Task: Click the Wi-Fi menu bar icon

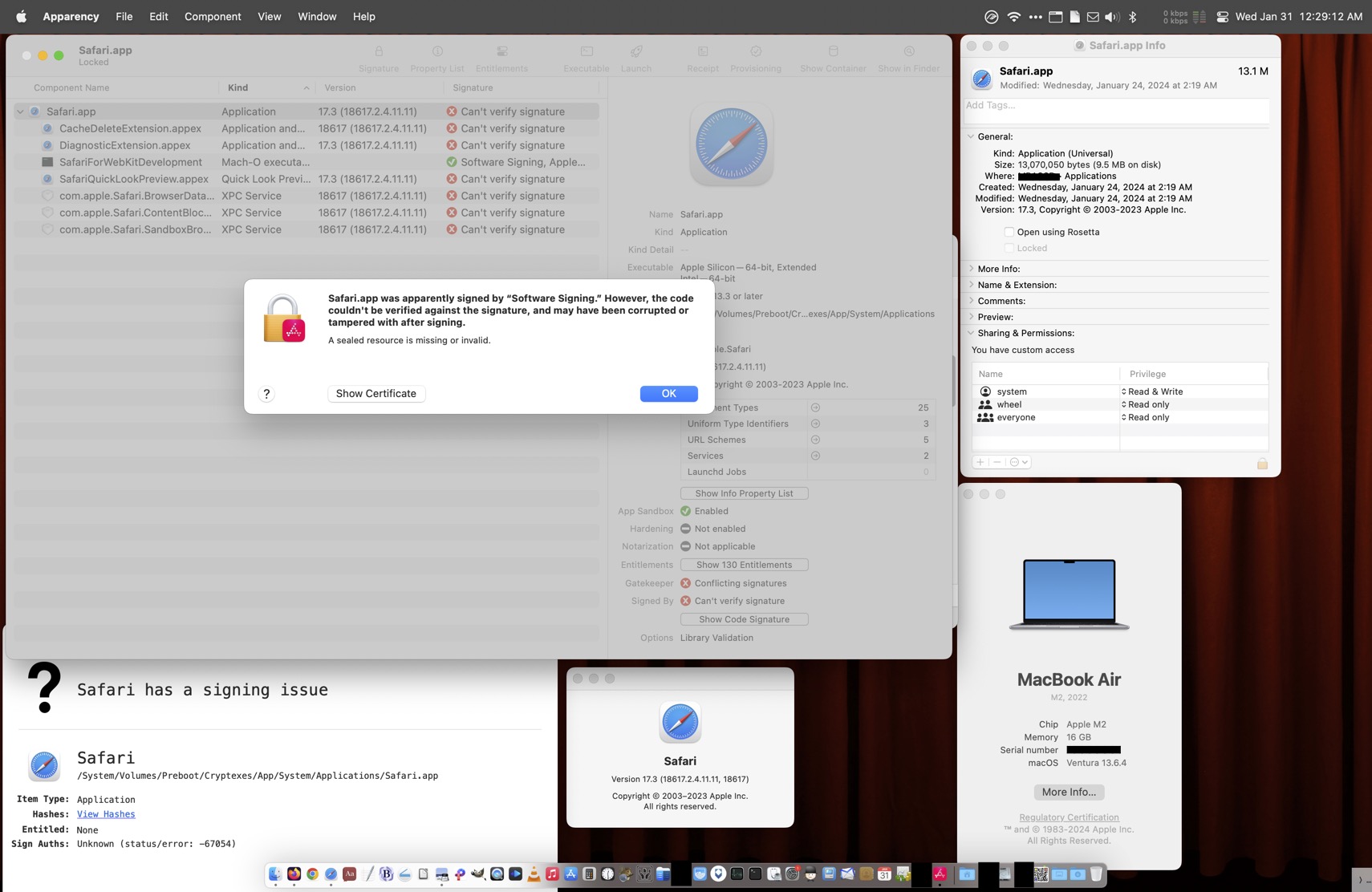Action: [1014, 17]
